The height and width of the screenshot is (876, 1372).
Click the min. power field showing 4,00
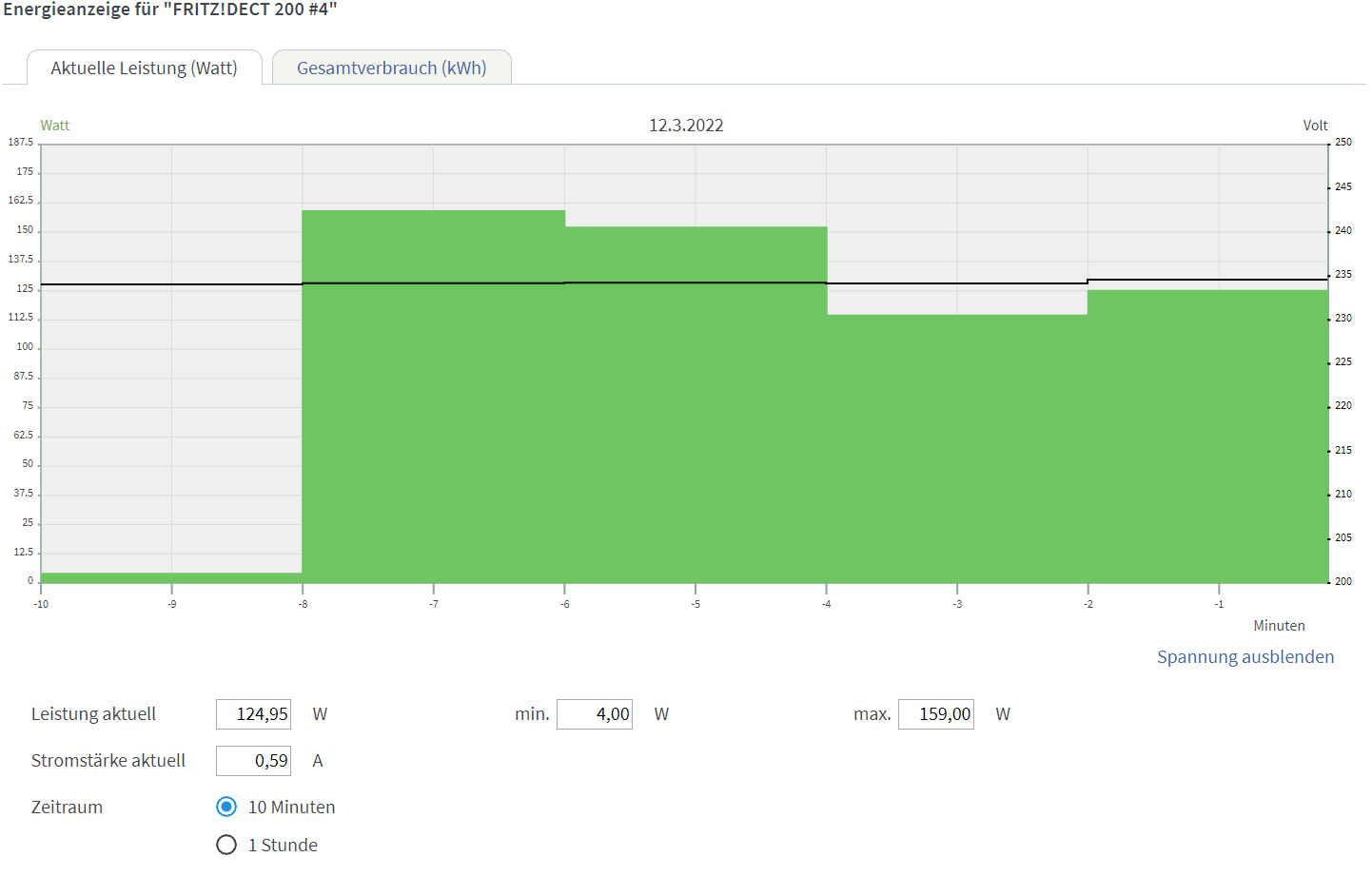click(595, 714)
